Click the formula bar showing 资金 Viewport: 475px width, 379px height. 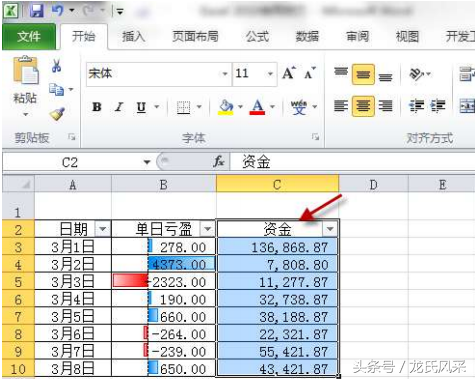tap(352, 162)
